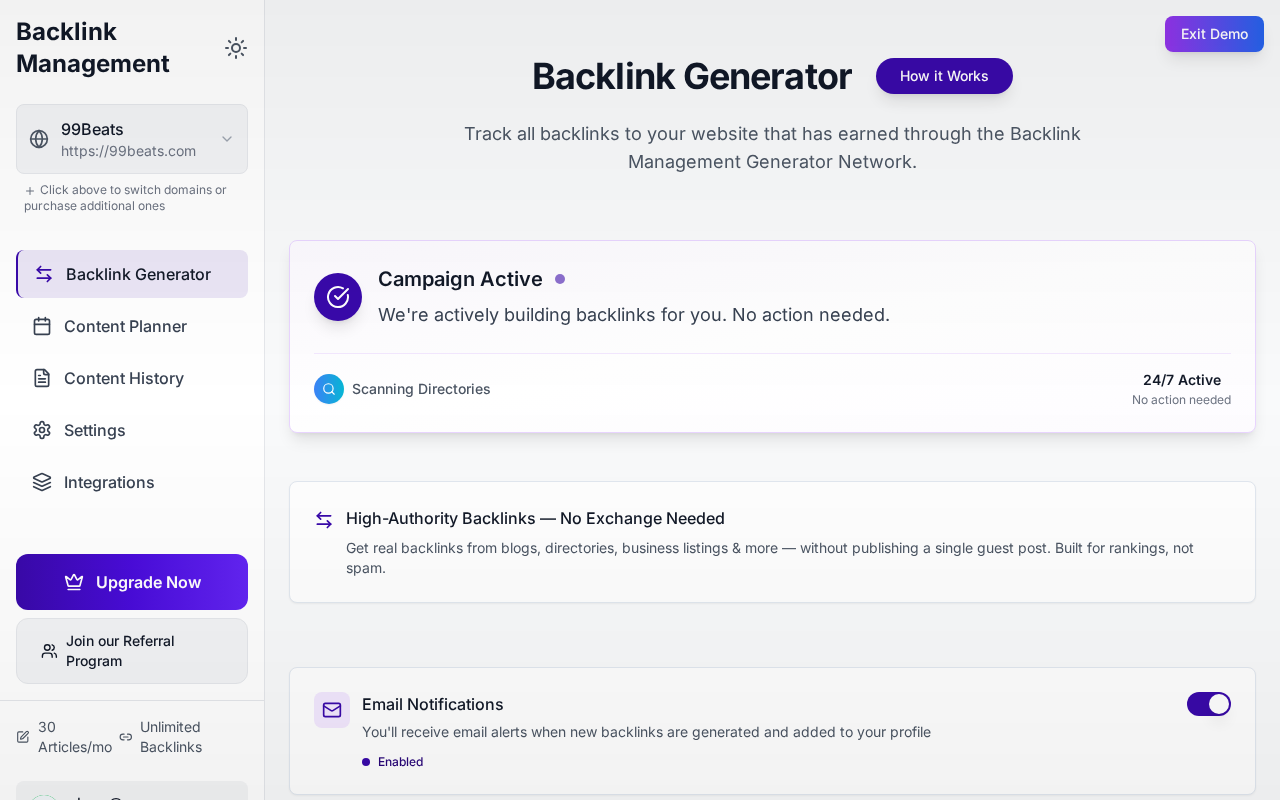Click the Content History document icon

[x=42, y=378]
